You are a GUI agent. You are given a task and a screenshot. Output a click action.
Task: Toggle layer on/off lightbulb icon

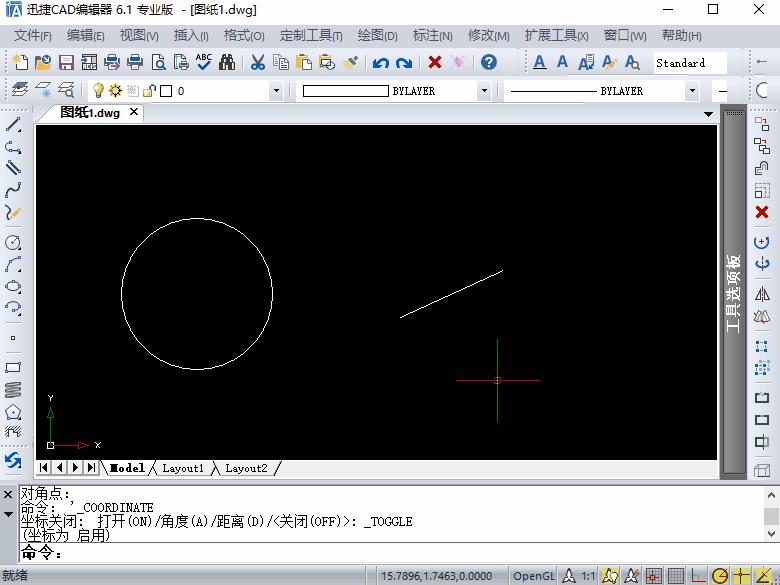98,91
